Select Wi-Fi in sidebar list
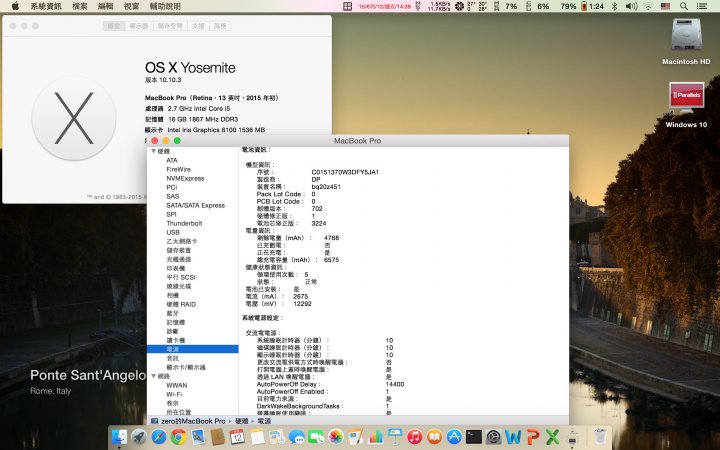 tap(174, 394)
